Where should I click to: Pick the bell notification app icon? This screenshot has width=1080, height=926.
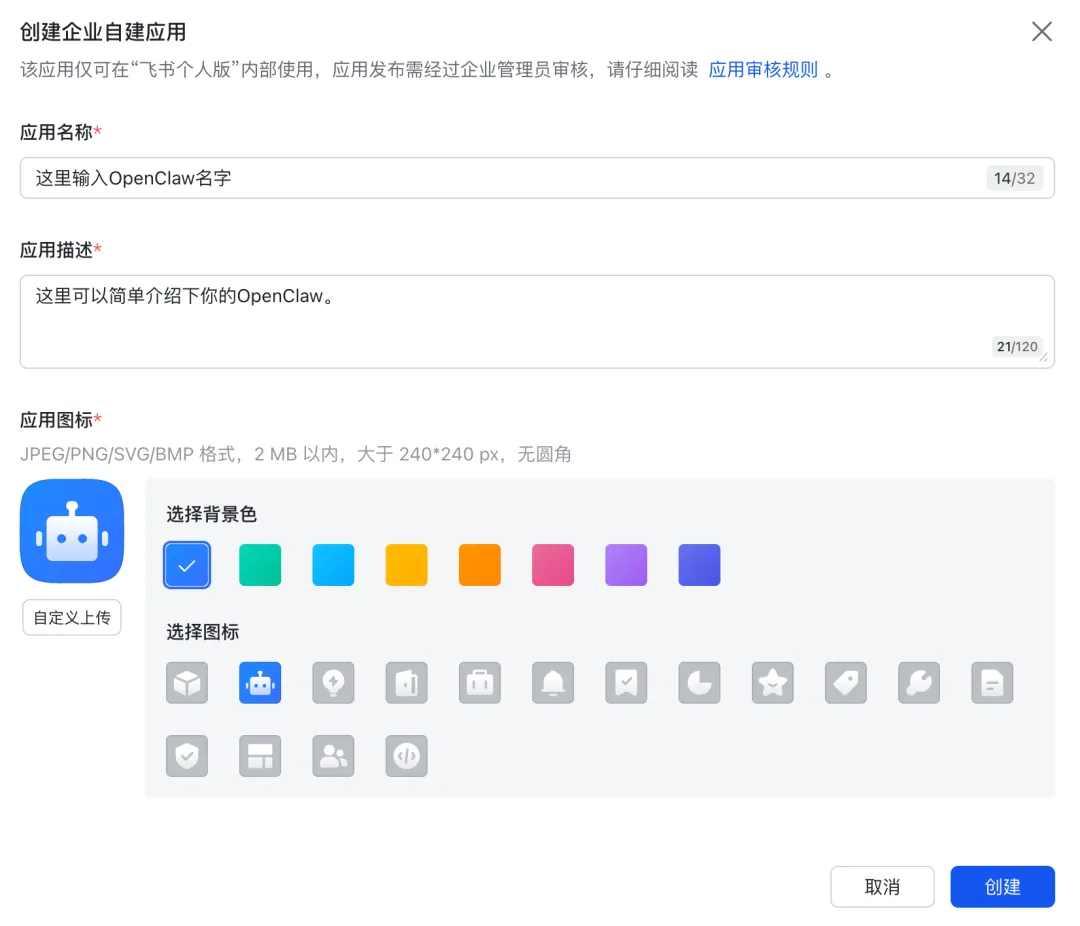click(x=553, y=683)
